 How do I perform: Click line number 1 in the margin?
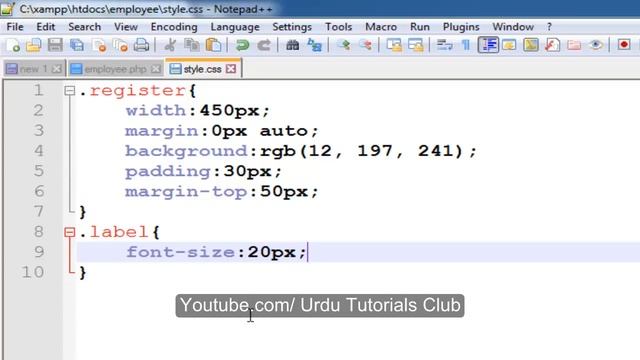pyautogui.click(x=38, y=90)
